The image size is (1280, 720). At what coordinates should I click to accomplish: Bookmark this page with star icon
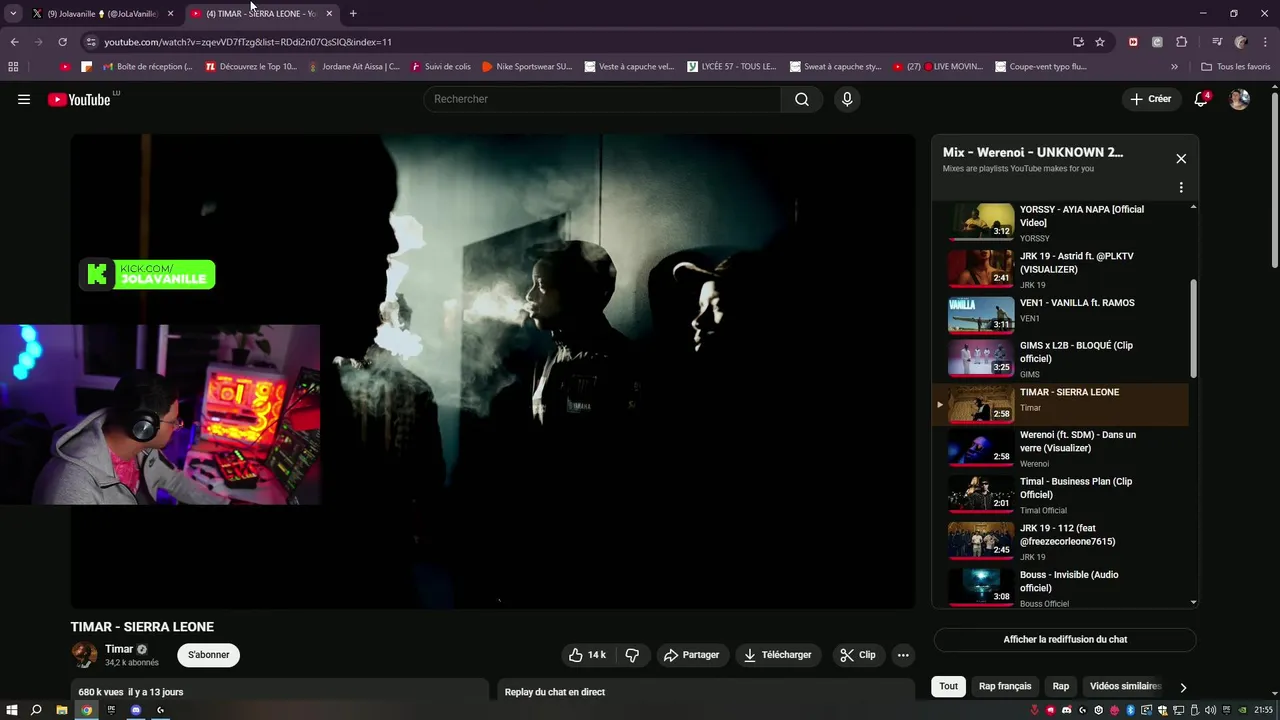(x=1100, y=42)
